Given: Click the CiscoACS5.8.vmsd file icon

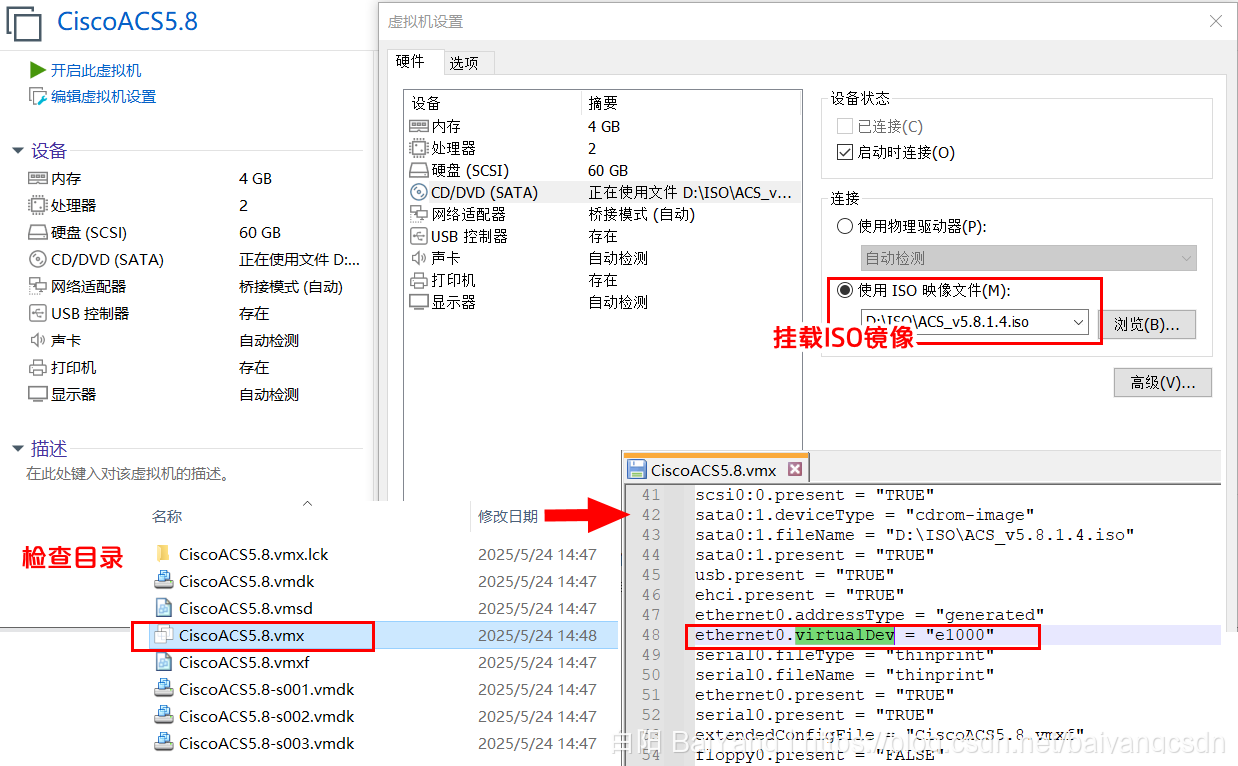Looking at the screenshot, I should coord(164,608).
